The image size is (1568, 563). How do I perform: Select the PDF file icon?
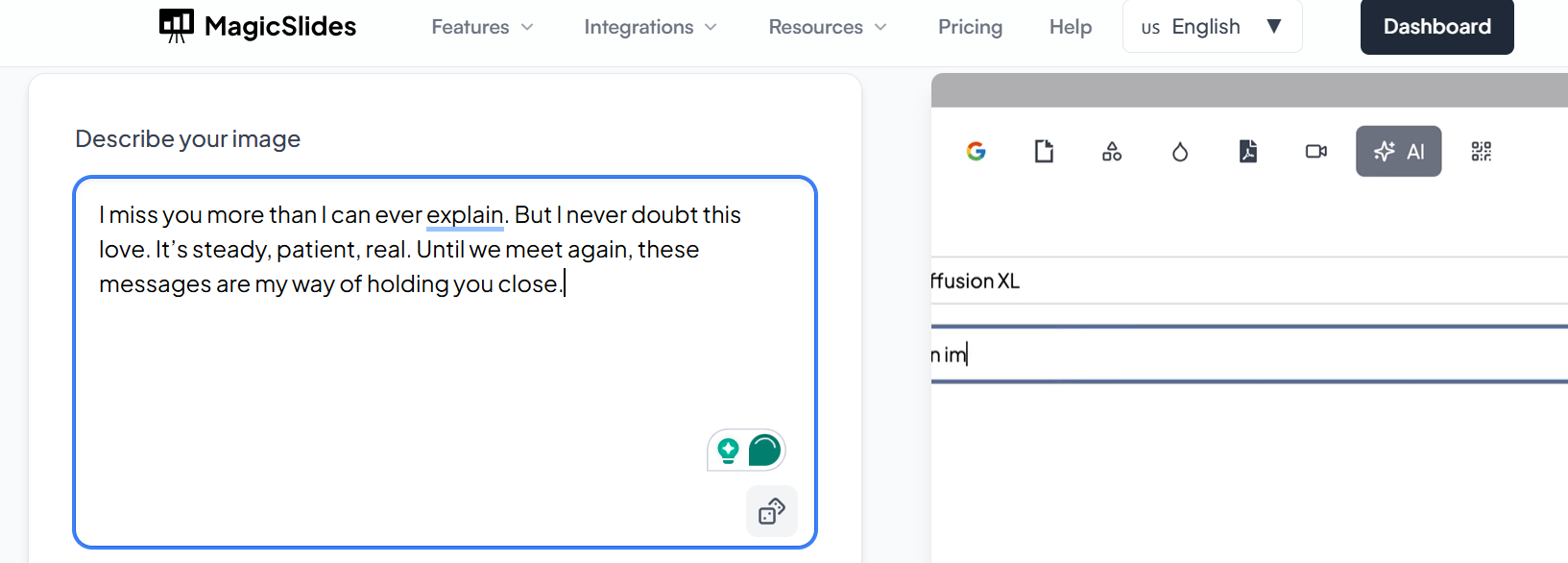point(1248,152)
